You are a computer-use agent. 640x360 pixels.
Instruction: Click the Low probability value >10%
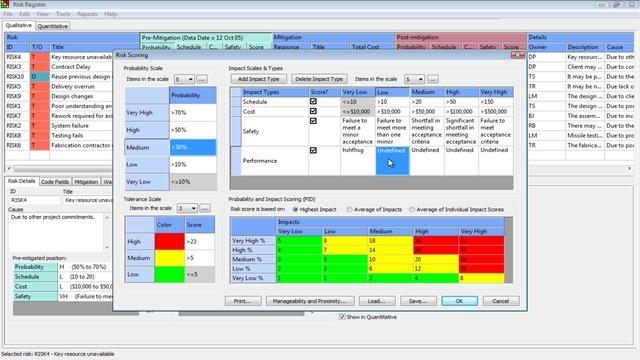[x=193, y=164]
